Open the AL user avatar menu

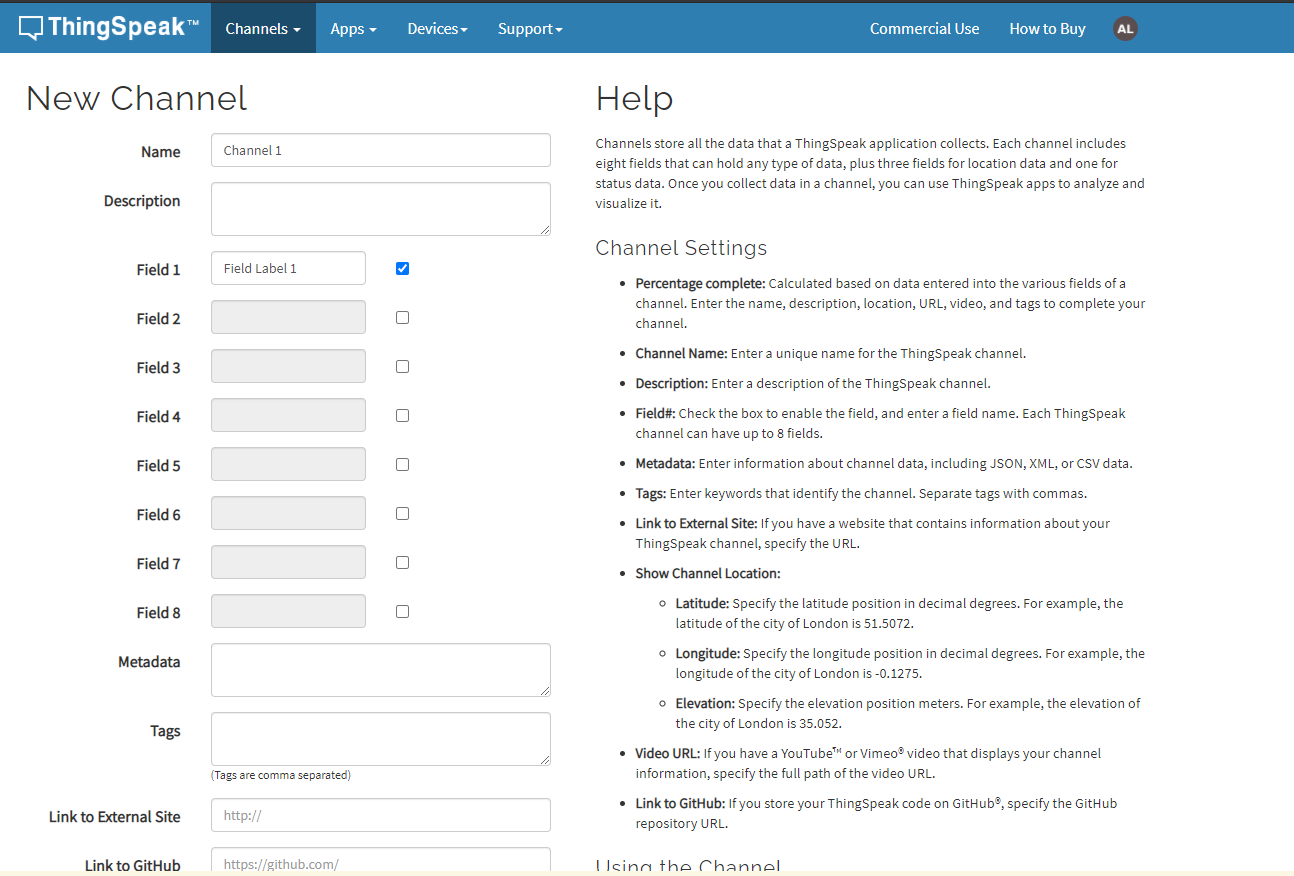pyautogui.click(x=1125, y=29)
